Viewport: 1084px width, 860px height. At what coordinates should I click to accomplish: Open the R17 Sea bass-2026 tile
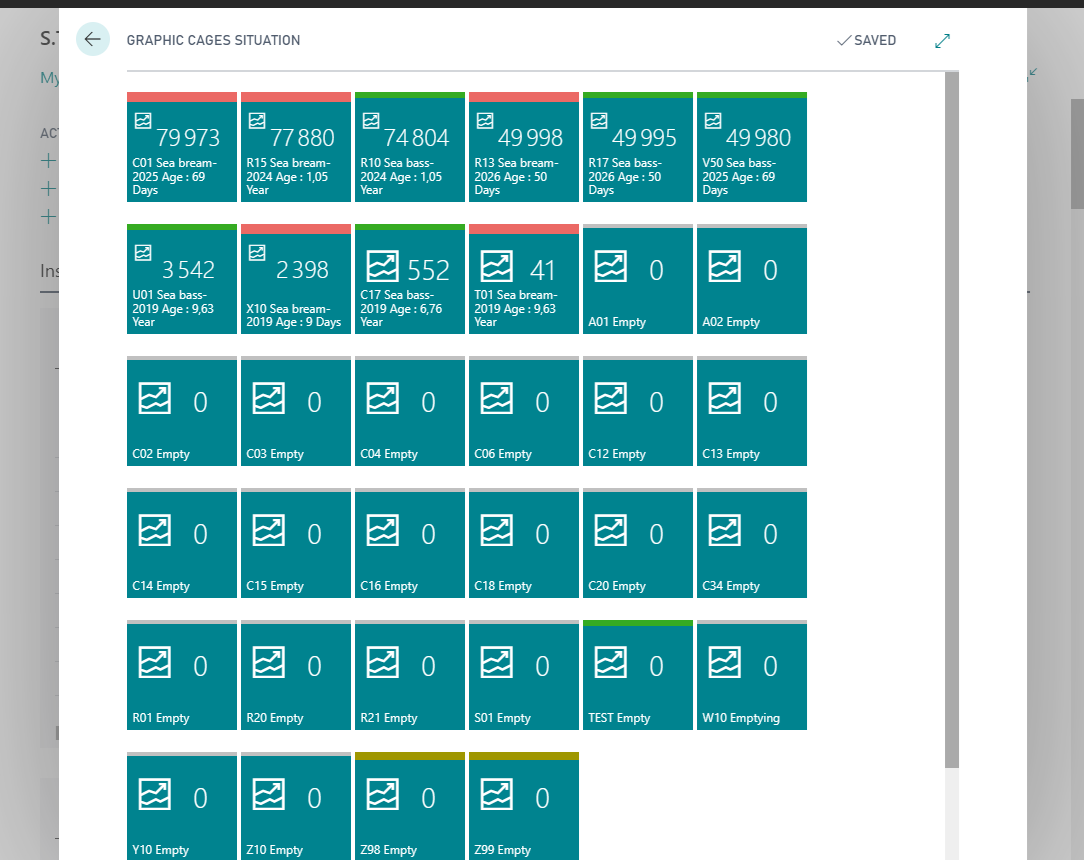(x=638, y=152)
